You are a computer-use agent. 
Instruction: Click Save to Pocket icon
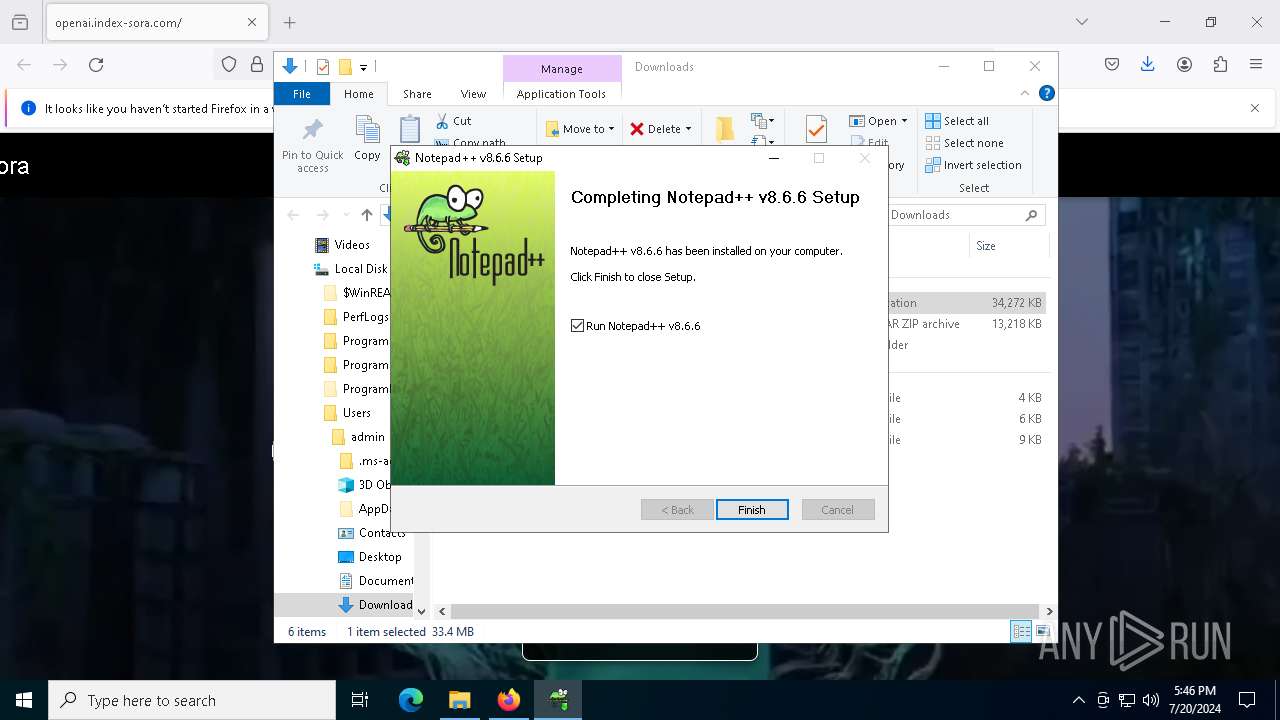1112,65
